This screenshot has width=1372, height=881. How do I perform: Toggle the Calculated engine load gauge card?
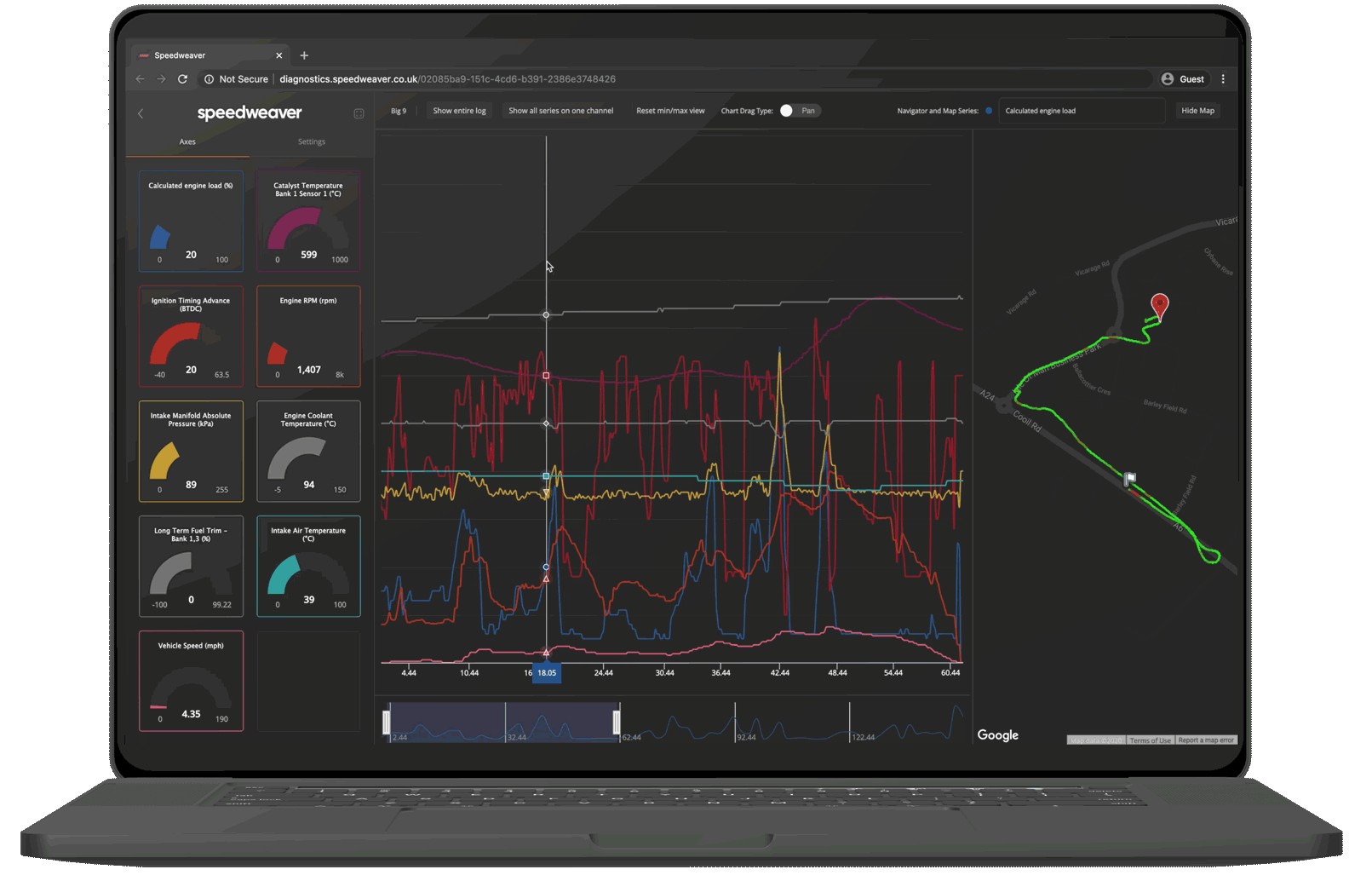coord(191,221)
